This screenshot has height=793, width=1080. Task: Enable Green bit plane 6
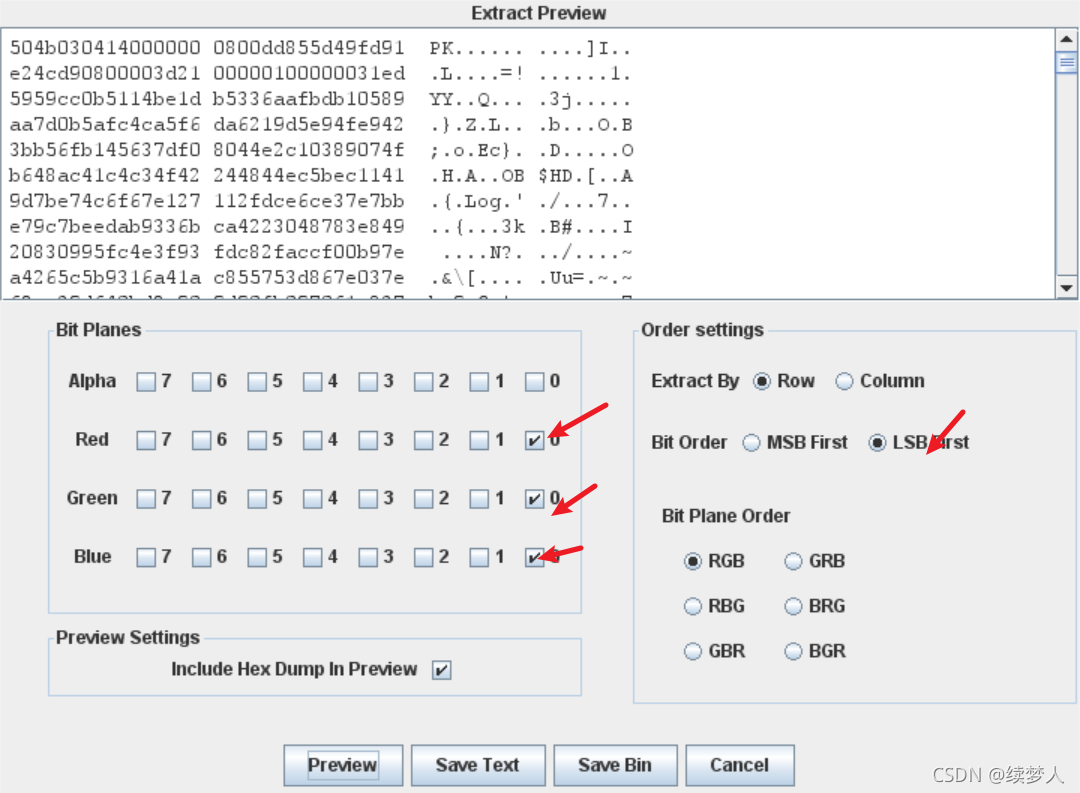(202, 499)
